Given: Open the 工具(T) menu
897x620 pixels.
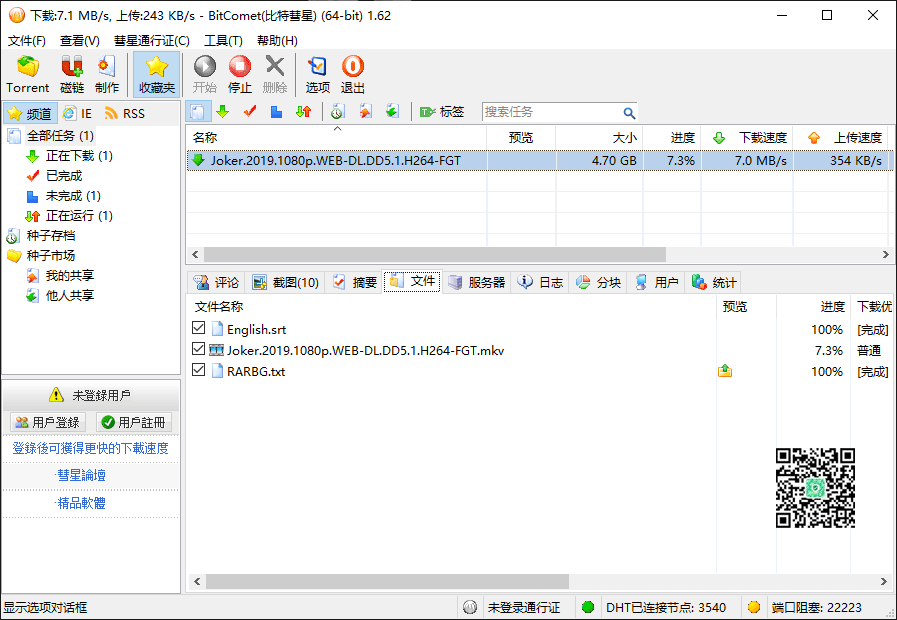Looking at the screenshot, I should pos(223,41).
